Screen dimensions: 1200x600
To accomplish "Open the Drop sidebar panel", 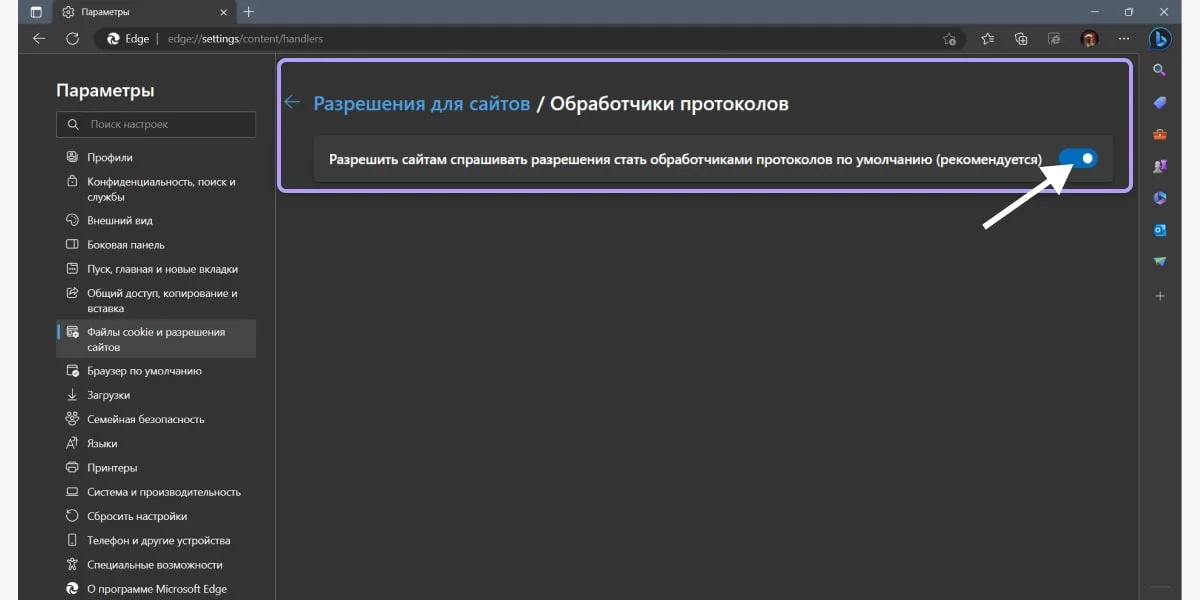I will click(1160, 262).
